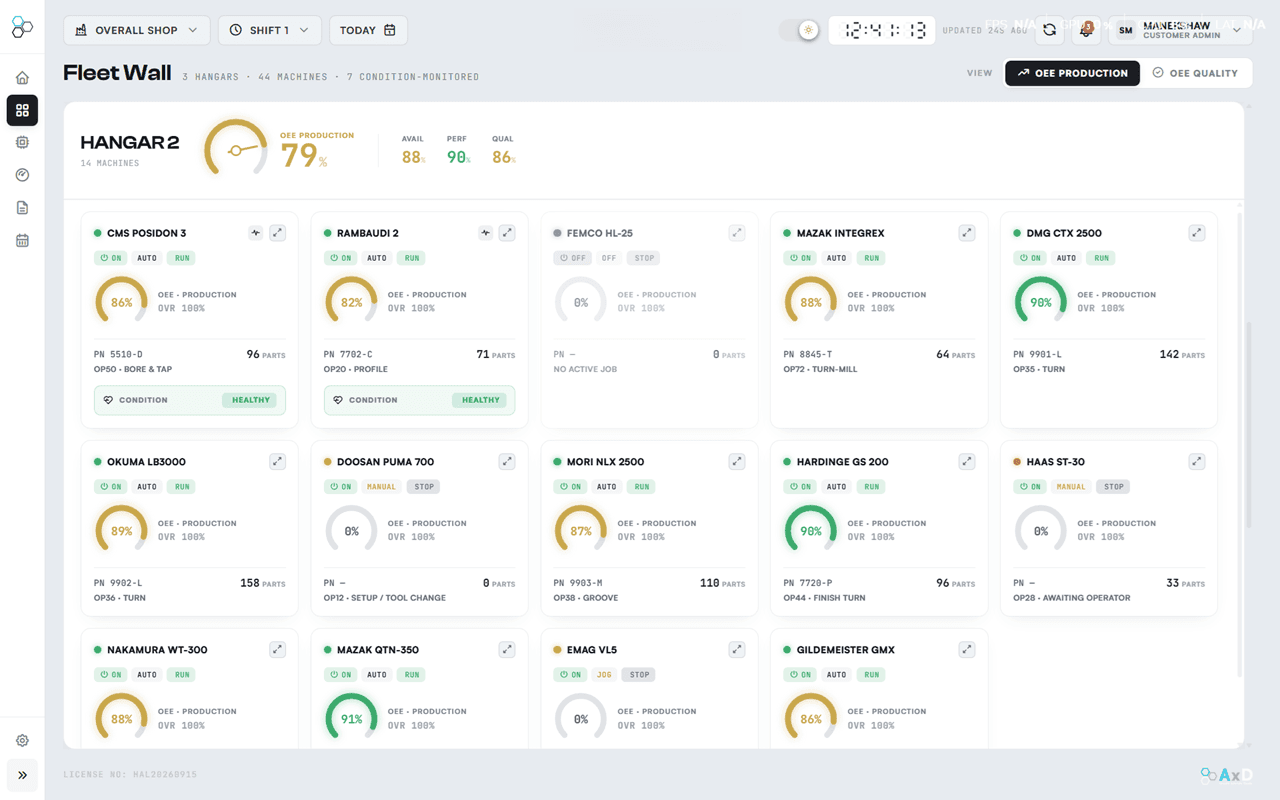Expand the DOOSAN PUMA 700 card
The image size is (1280, 800).
508,462
